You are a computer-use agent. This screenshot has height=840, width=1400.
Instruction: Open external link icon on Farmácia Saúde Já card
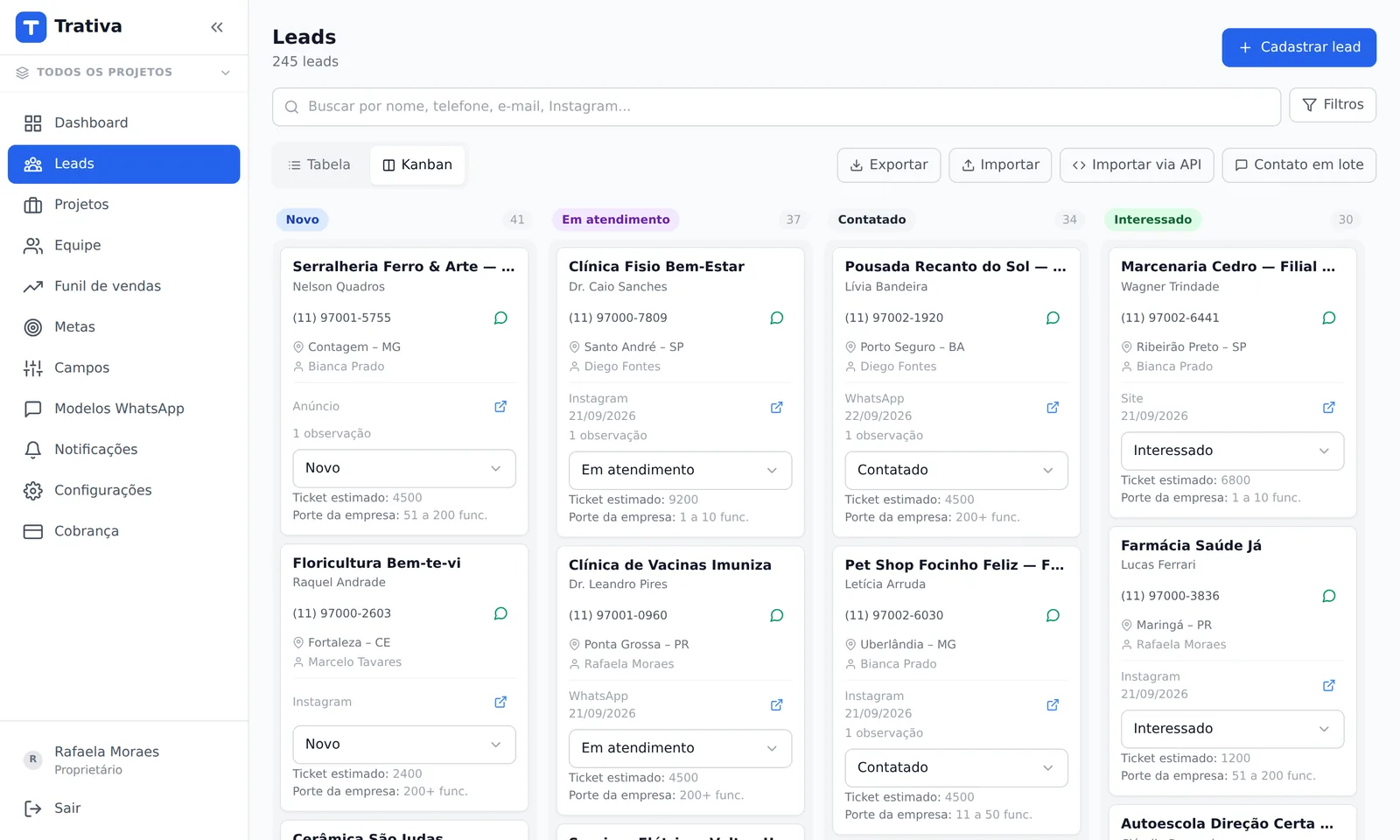[1328, 685]
